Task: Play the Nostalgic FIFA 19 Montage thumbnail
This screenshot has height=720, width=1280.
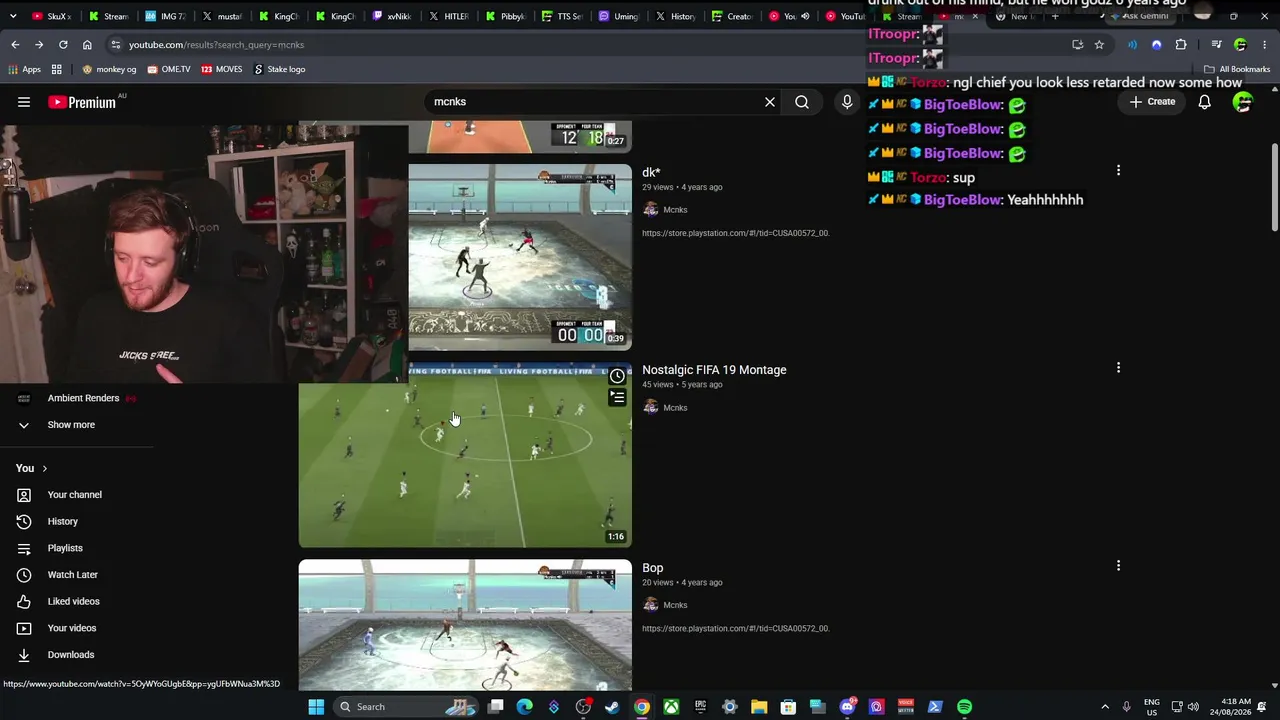Action: pyautogui.click(x=465, y=455)
